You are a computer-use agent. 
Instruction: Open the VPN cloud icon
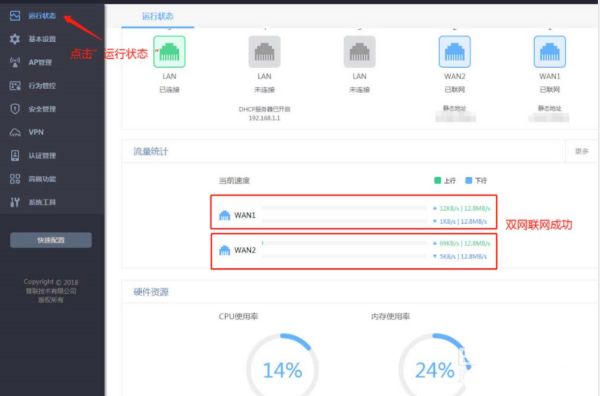(x=15, y=132)
